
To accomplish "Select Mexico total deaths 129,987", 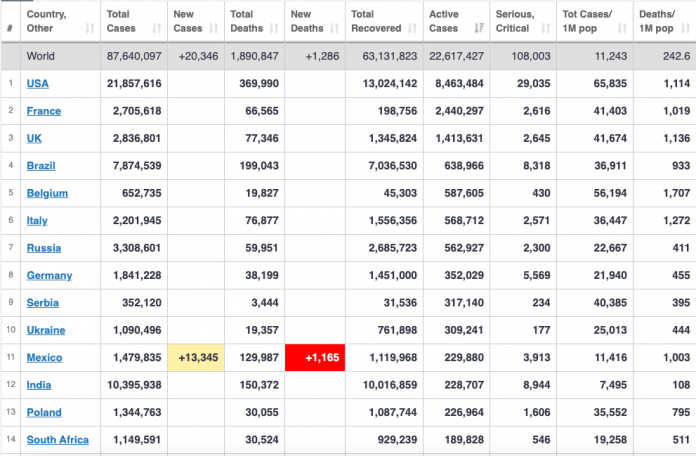I will pos(259,357).
